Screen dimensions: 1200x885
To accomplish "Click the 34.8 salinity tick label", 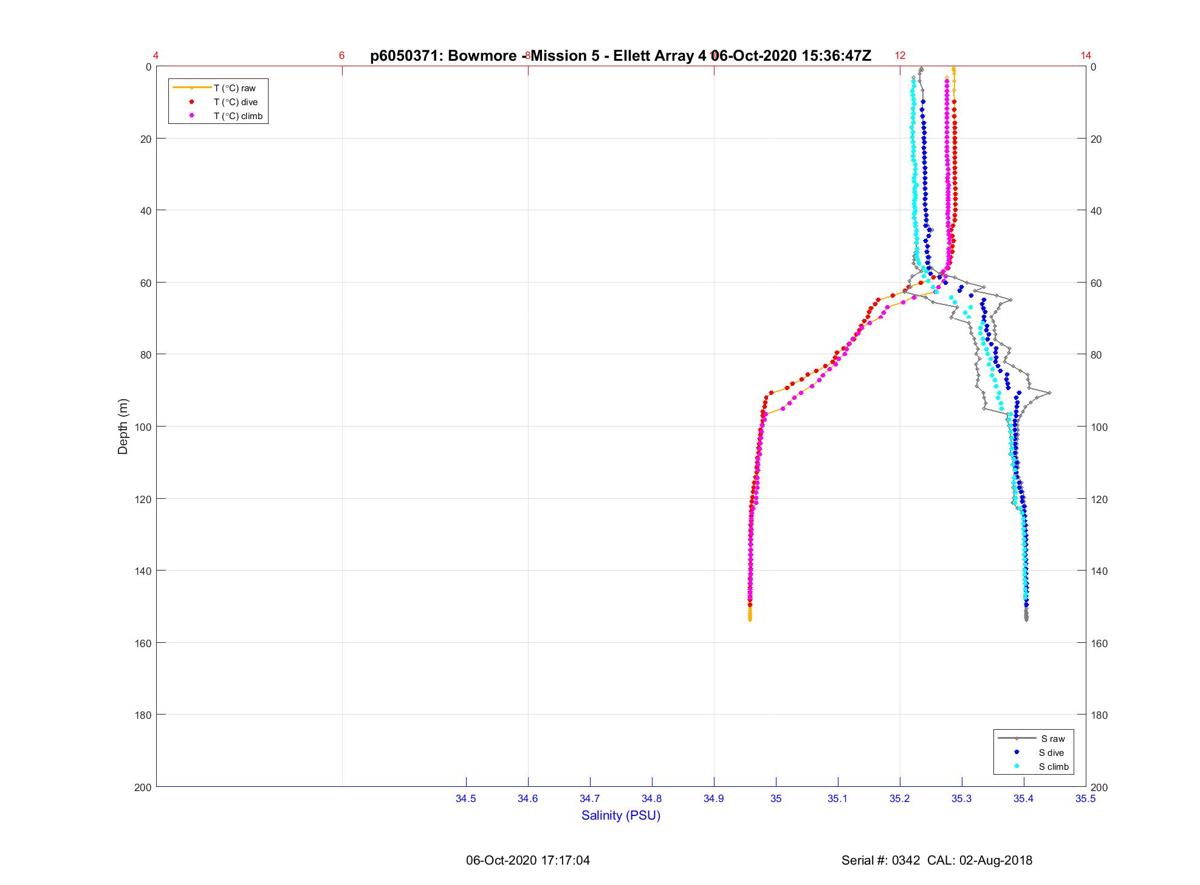I will [652, 799].
